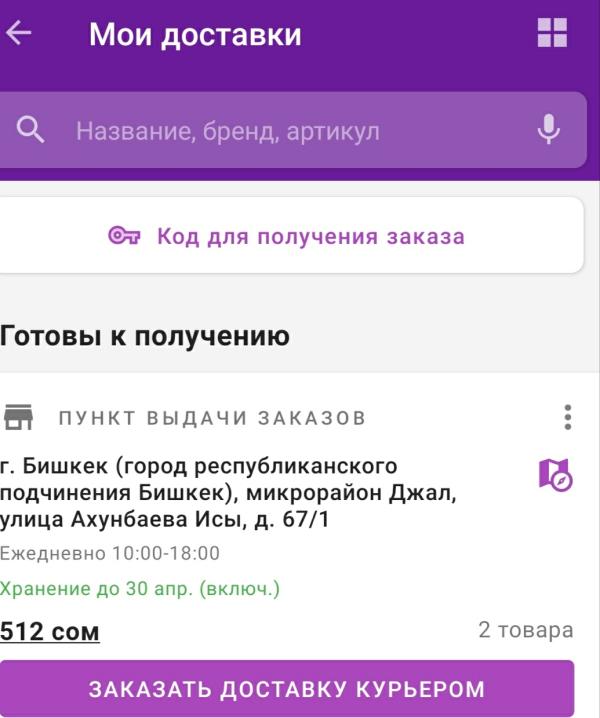Tap the magnifier search icon
The image size is (600, 718).
[31, 130]
